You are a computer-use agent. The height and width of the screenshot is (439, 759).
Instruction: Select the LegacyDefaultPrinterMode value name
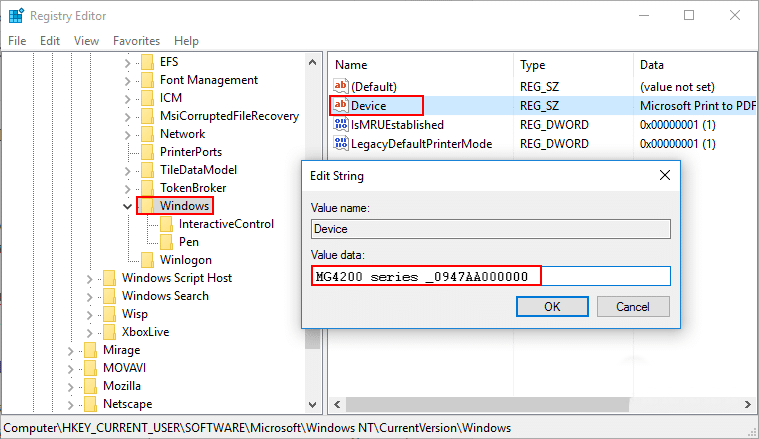[421, 144]
